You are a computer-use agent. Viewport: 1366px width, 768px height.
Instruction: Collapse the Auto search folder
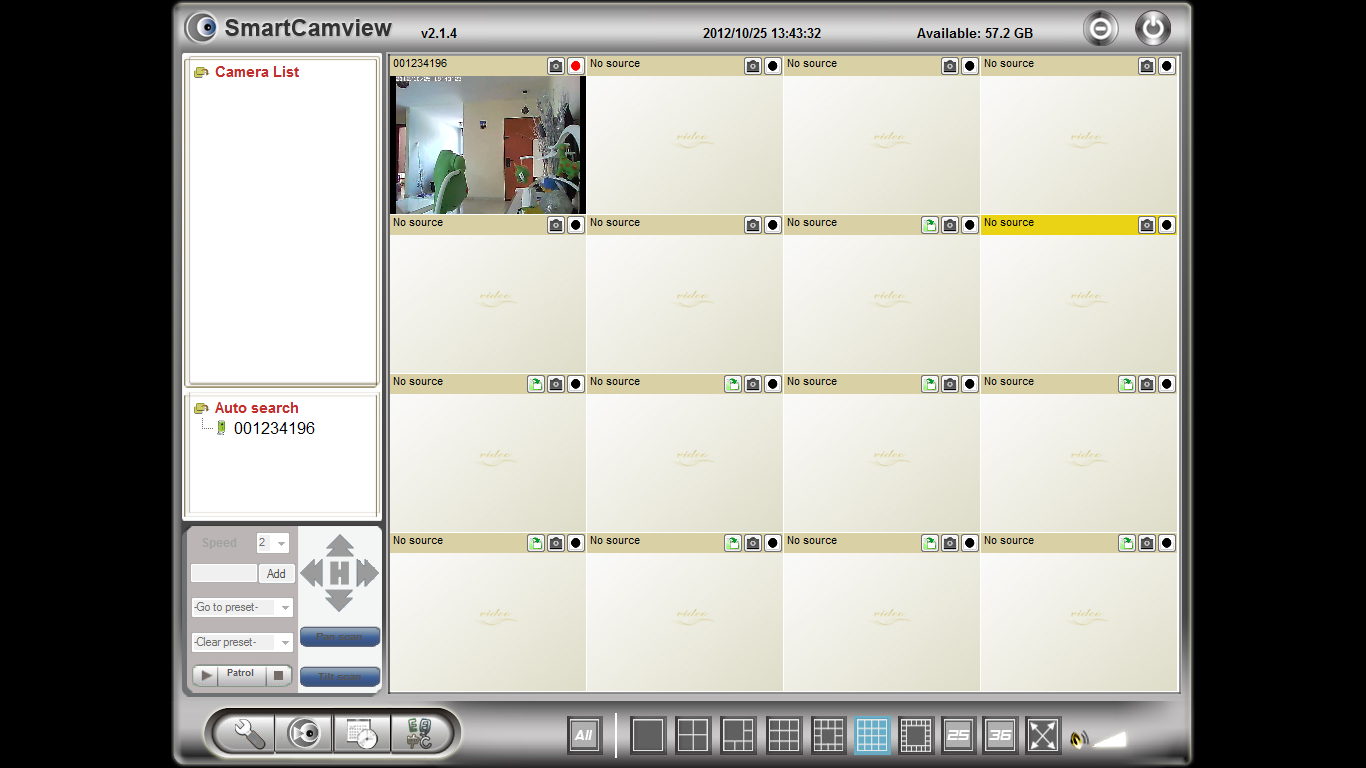click(201, 408)
